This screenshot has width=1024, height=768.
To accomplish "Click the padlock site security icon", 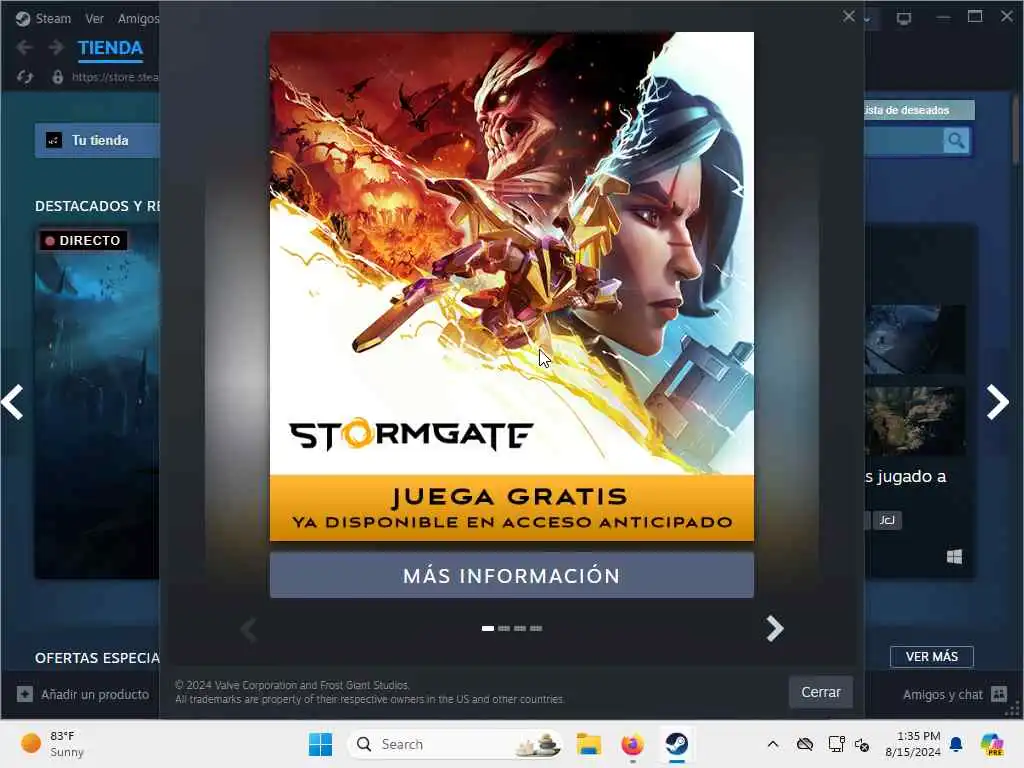I will tap(57, 77).
